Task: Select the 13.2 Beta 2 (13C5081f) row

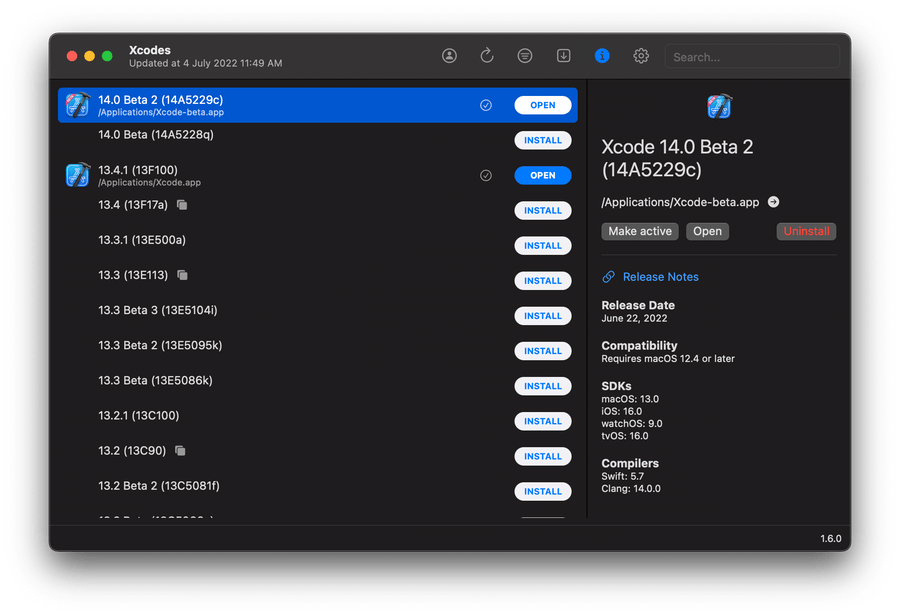Action: click(x=317, y=491)
